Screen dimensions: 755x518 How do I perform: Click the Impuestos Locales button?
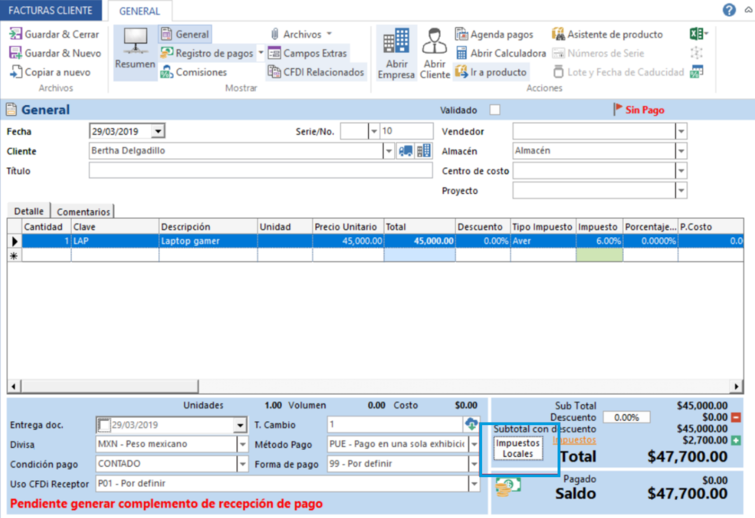(518, 448)
